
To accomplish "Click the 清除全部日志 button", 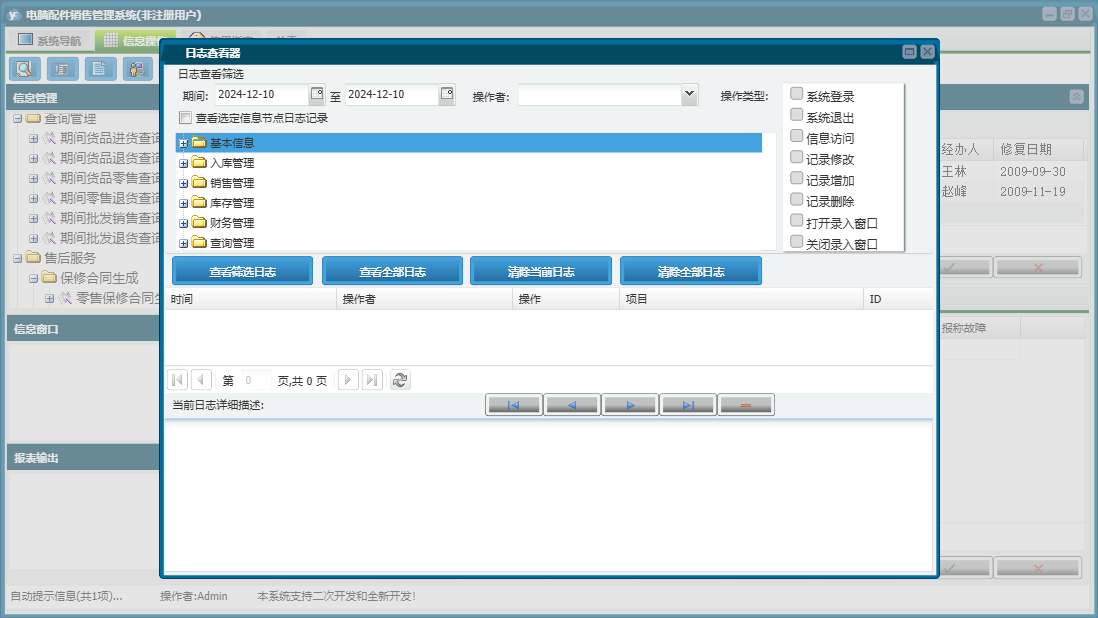I will [691, 272].
